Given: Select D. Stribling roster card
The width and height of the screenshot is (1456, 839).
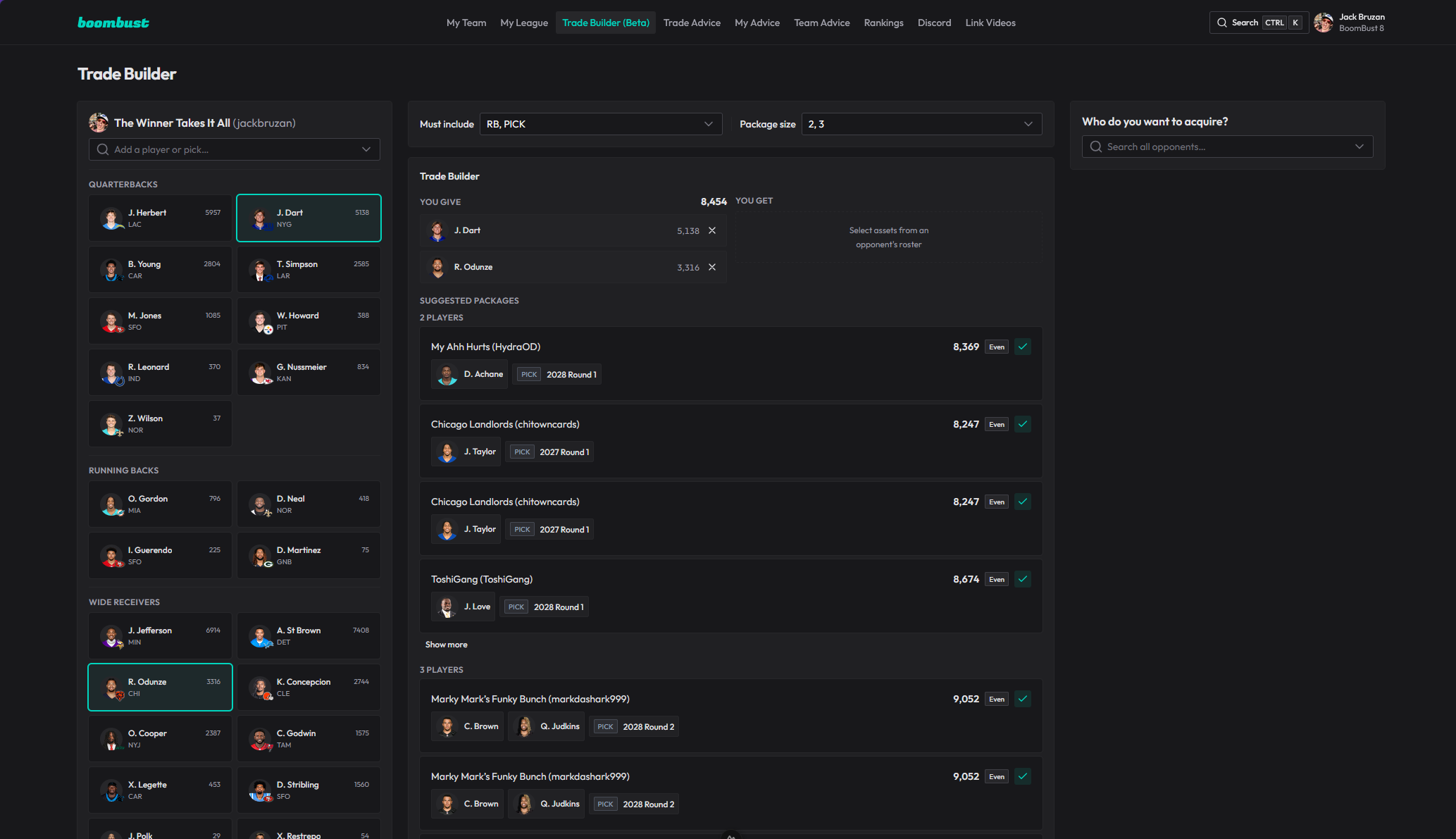Looking at the screenshot, I should 309,790.
